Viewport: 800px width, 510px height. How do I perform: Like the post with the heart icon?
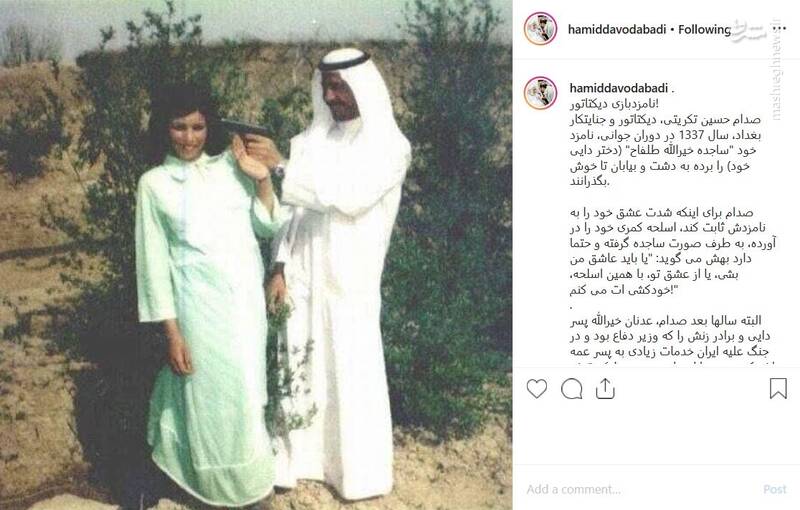(x=537, y=389)
